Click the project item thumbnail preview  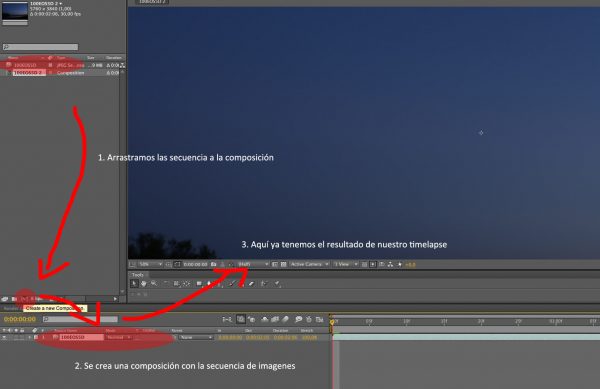pos(15,11)
